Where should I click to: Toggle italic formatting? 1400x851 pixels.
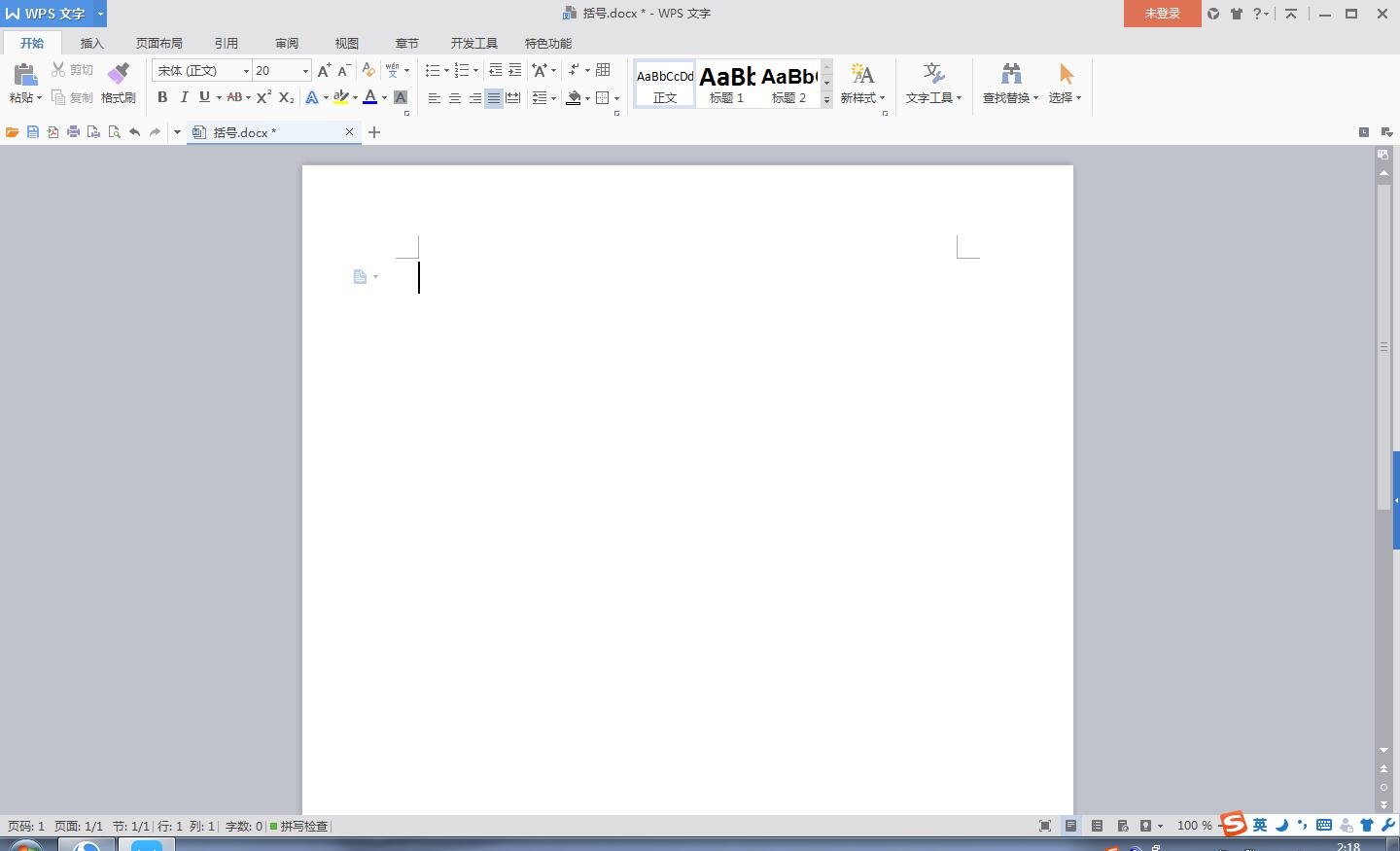click(184, 97)
